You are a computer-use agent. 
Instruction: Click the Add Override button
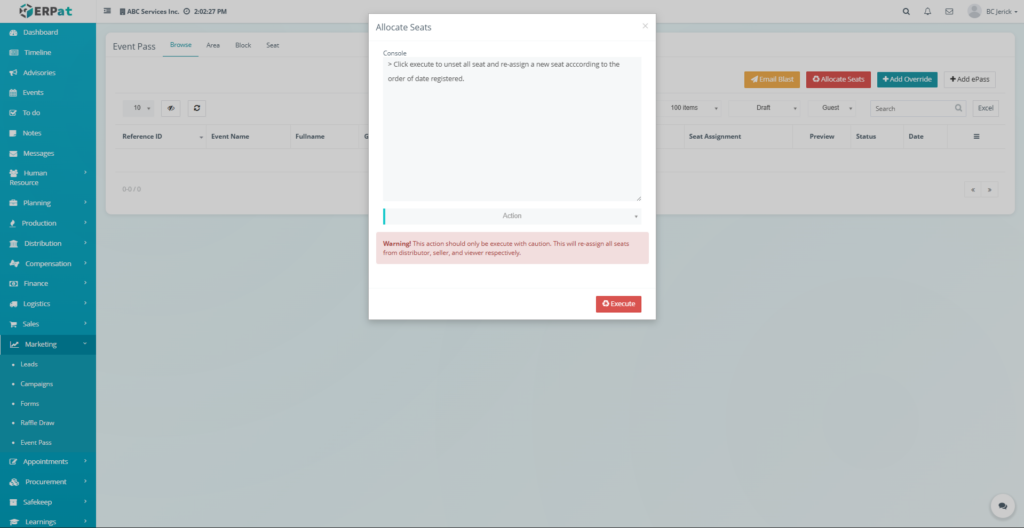pos(907,79)
